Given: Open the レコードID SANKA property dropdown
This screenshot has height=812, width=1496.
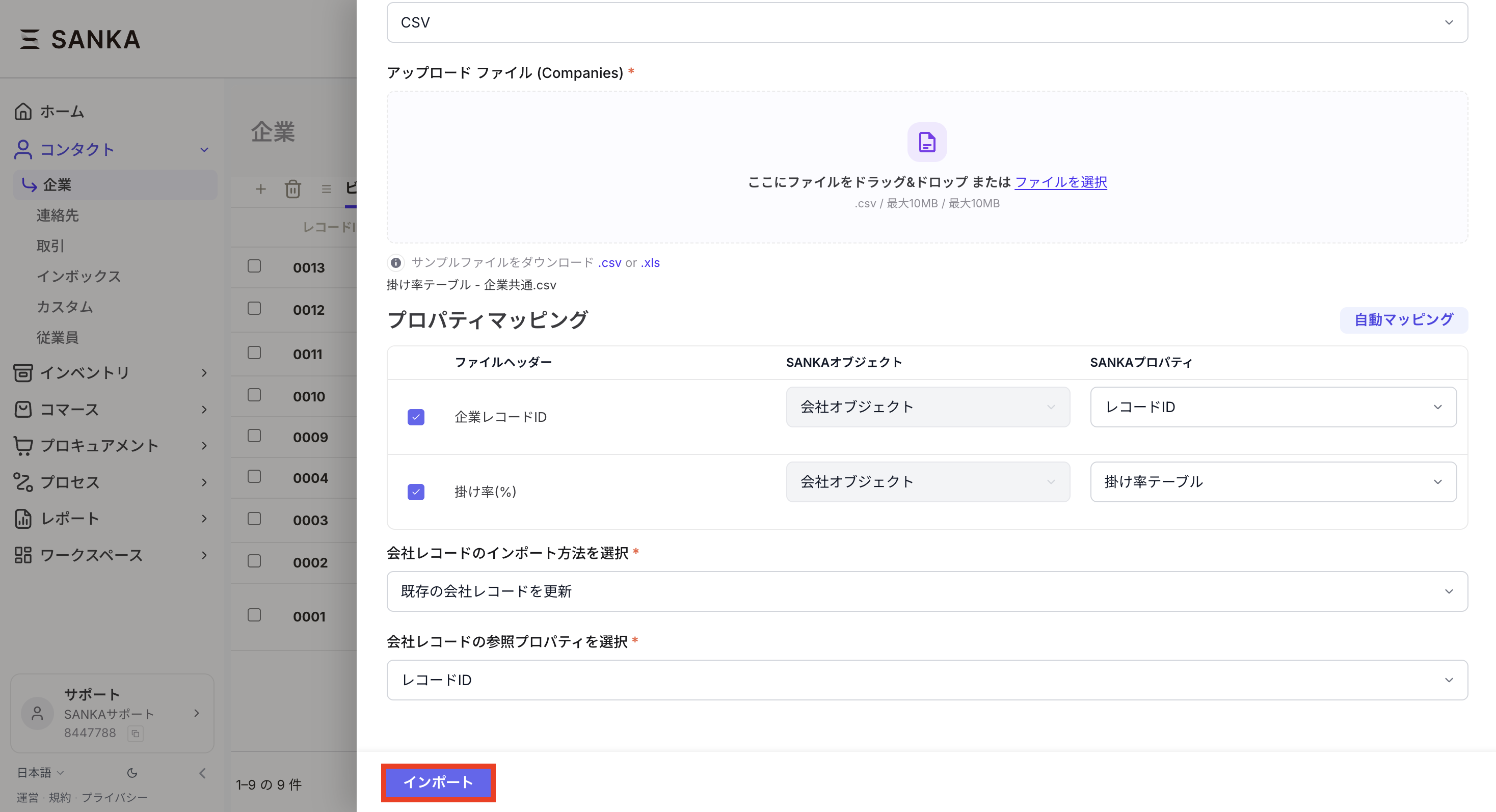Looking at the screenshot, I should pos(1272,407).
